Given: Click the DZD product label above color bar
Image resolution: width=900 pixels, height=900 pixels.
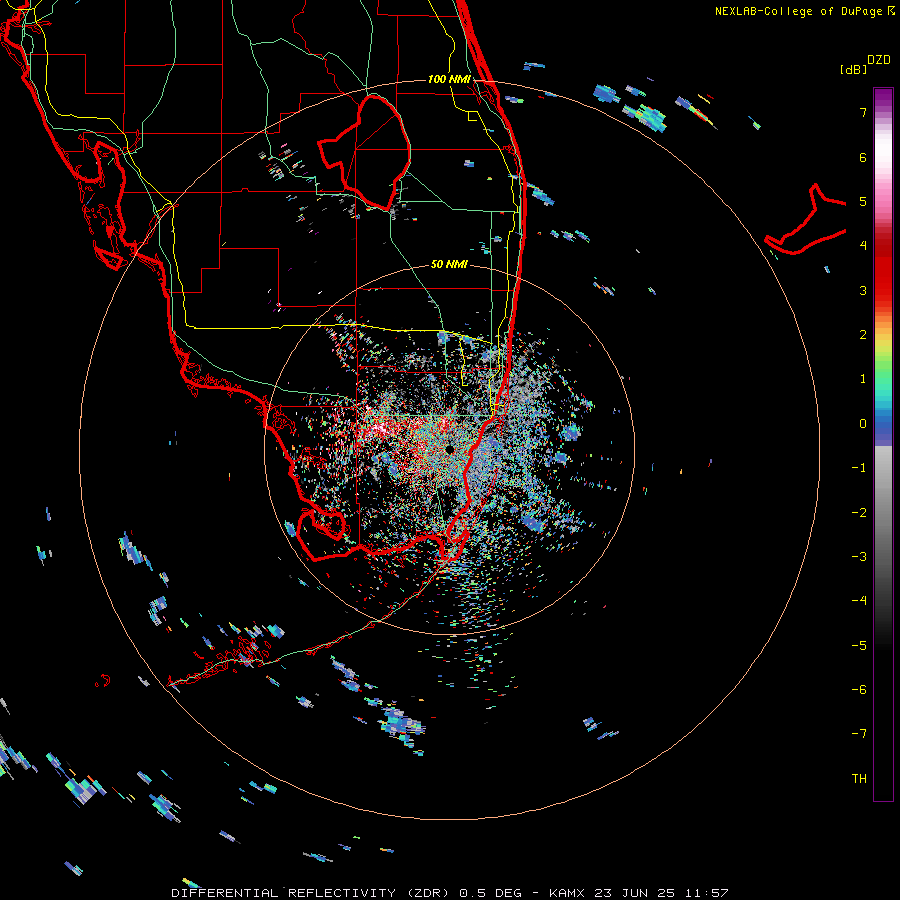Looking at the screenshot, I should [879, 60].
